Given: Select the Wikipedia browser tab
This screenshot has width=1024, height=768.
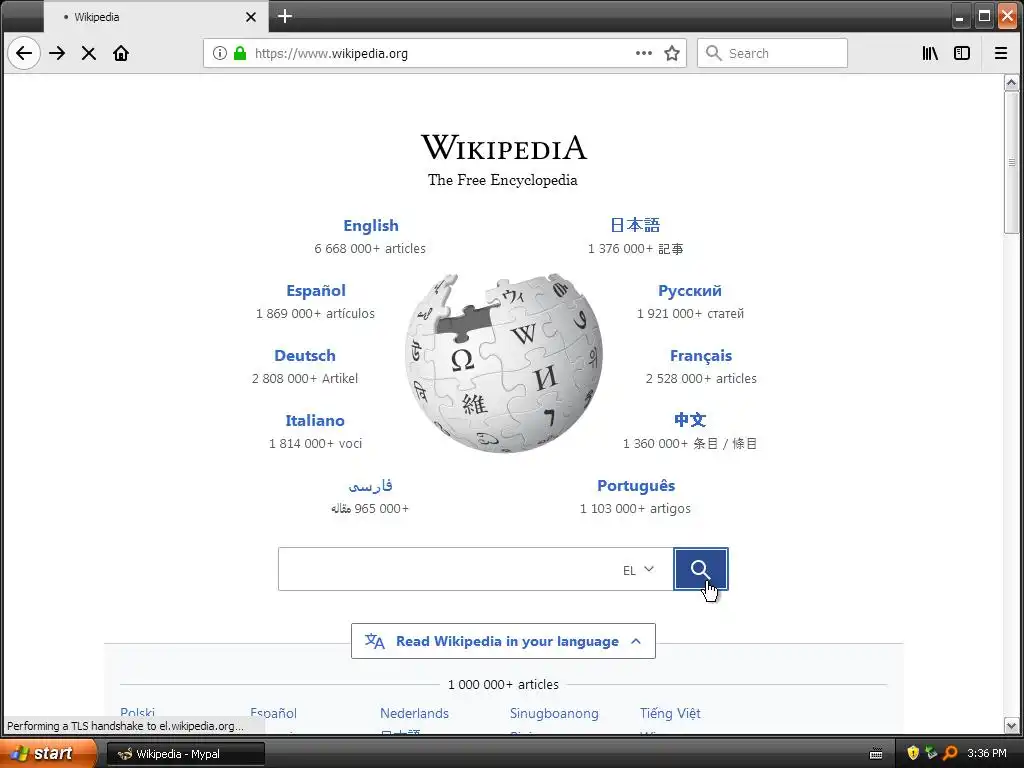Looking at the screenshot, I should click(156, 17).
